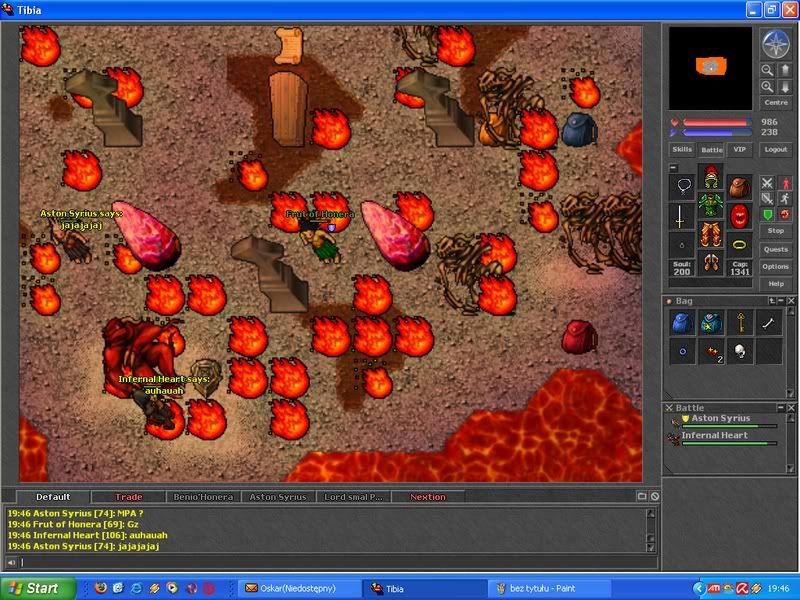This screenshot has height=600, width=800.
Task: Select the boots equipment slot
Action: pyautogui.click(x=711, y=263)
